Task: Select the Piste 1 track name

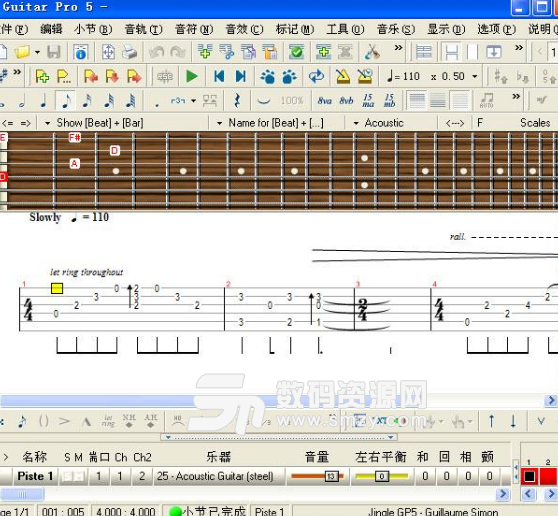Action: click(x=35, y=476)
